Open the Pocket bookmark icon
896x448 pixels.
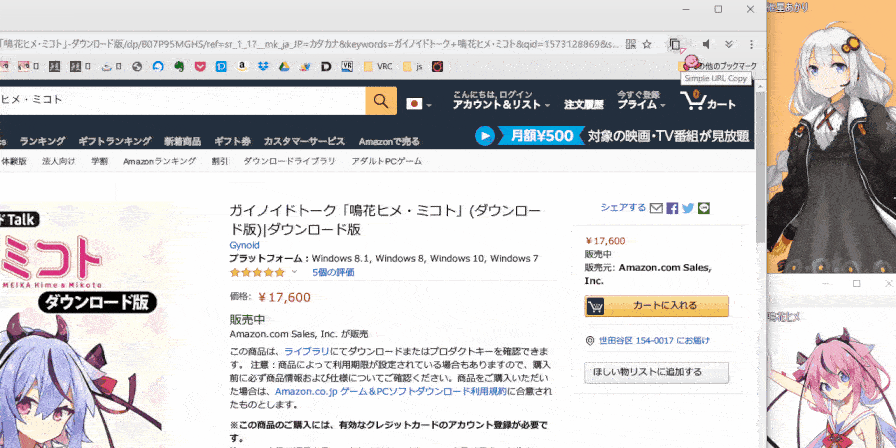coord(200,67)
